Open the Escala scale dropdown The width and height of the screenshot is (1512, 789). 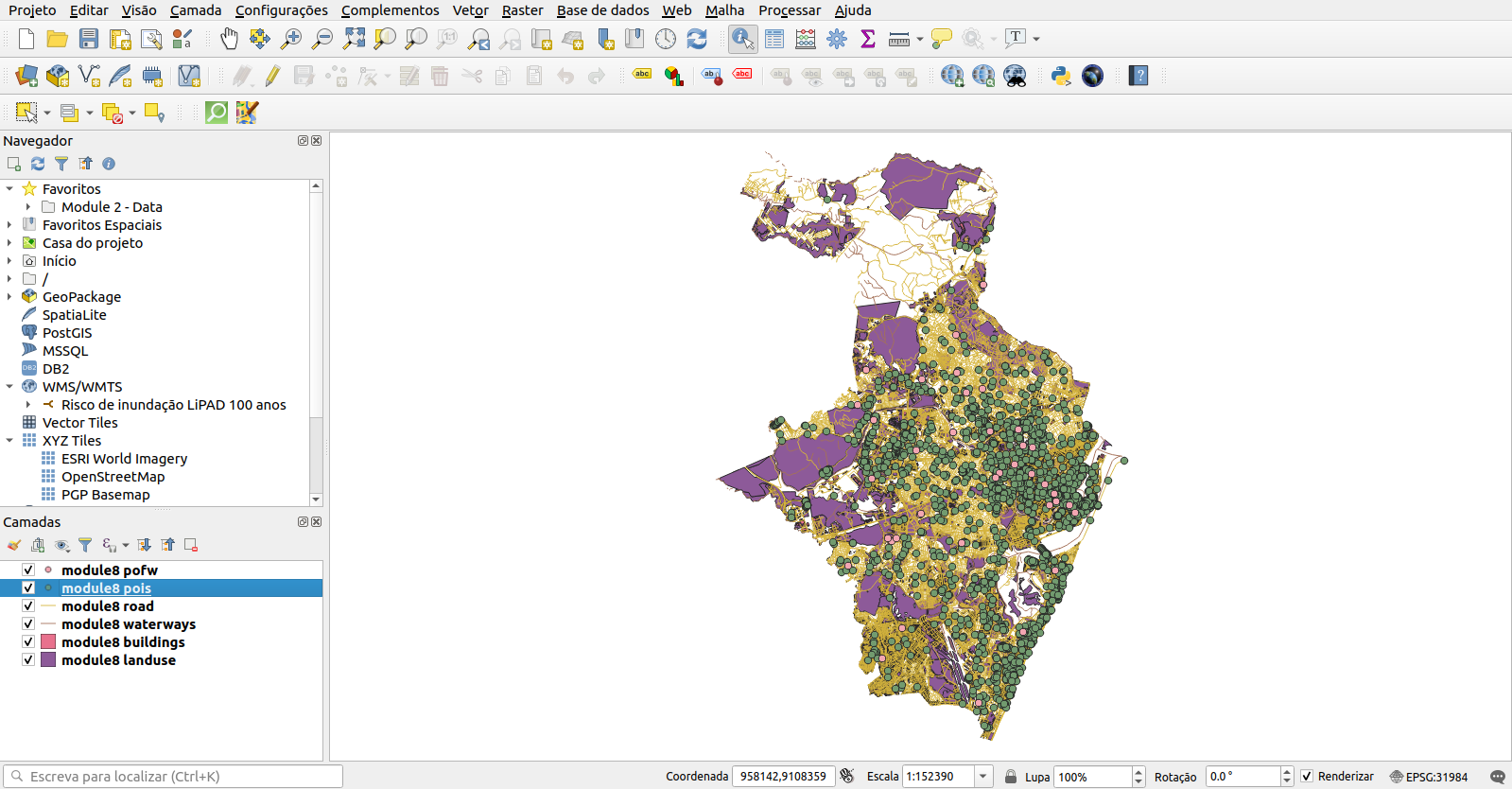(983, 776)
